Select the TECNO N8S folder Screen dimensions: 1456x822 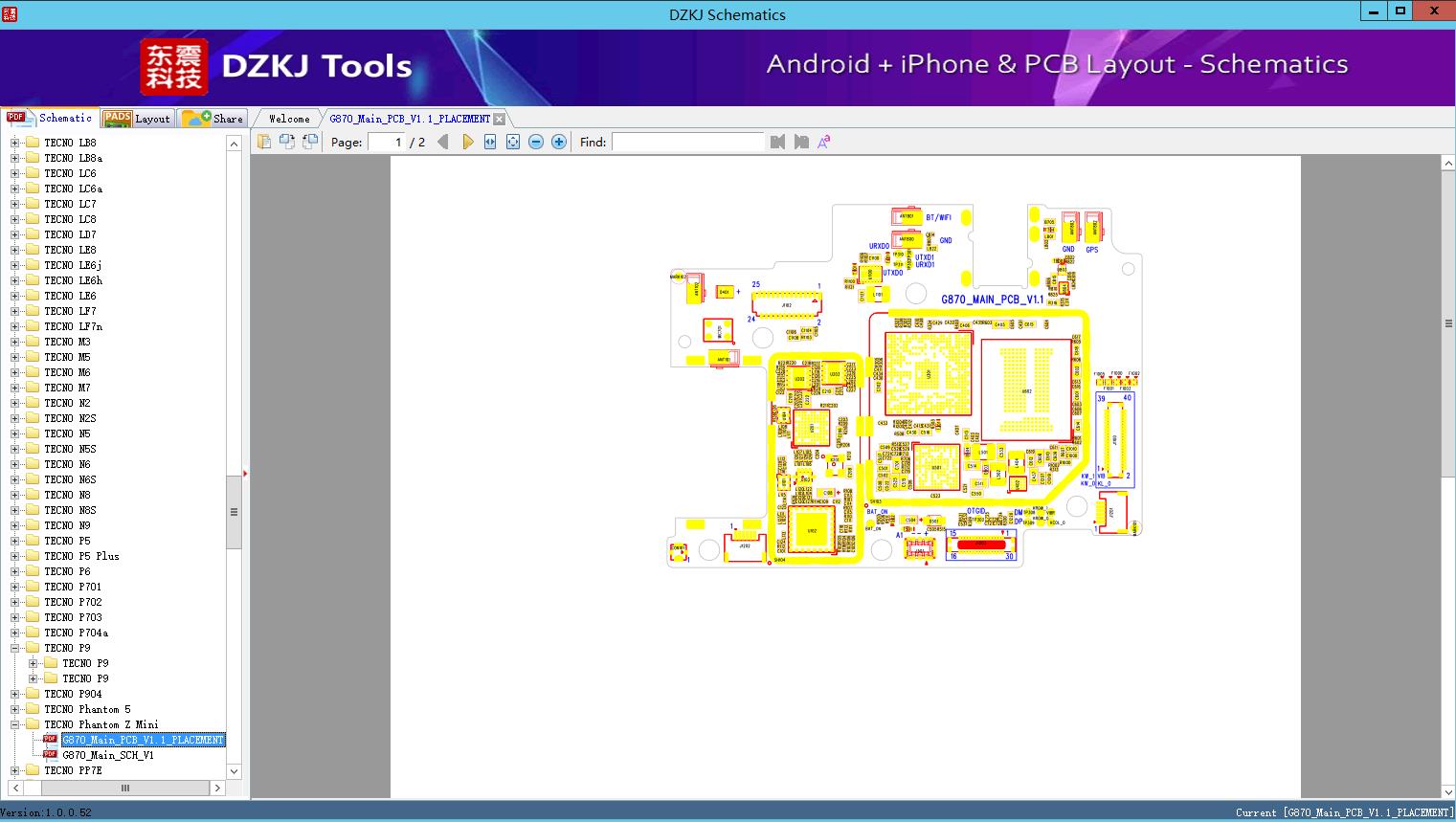coord(70,510)
